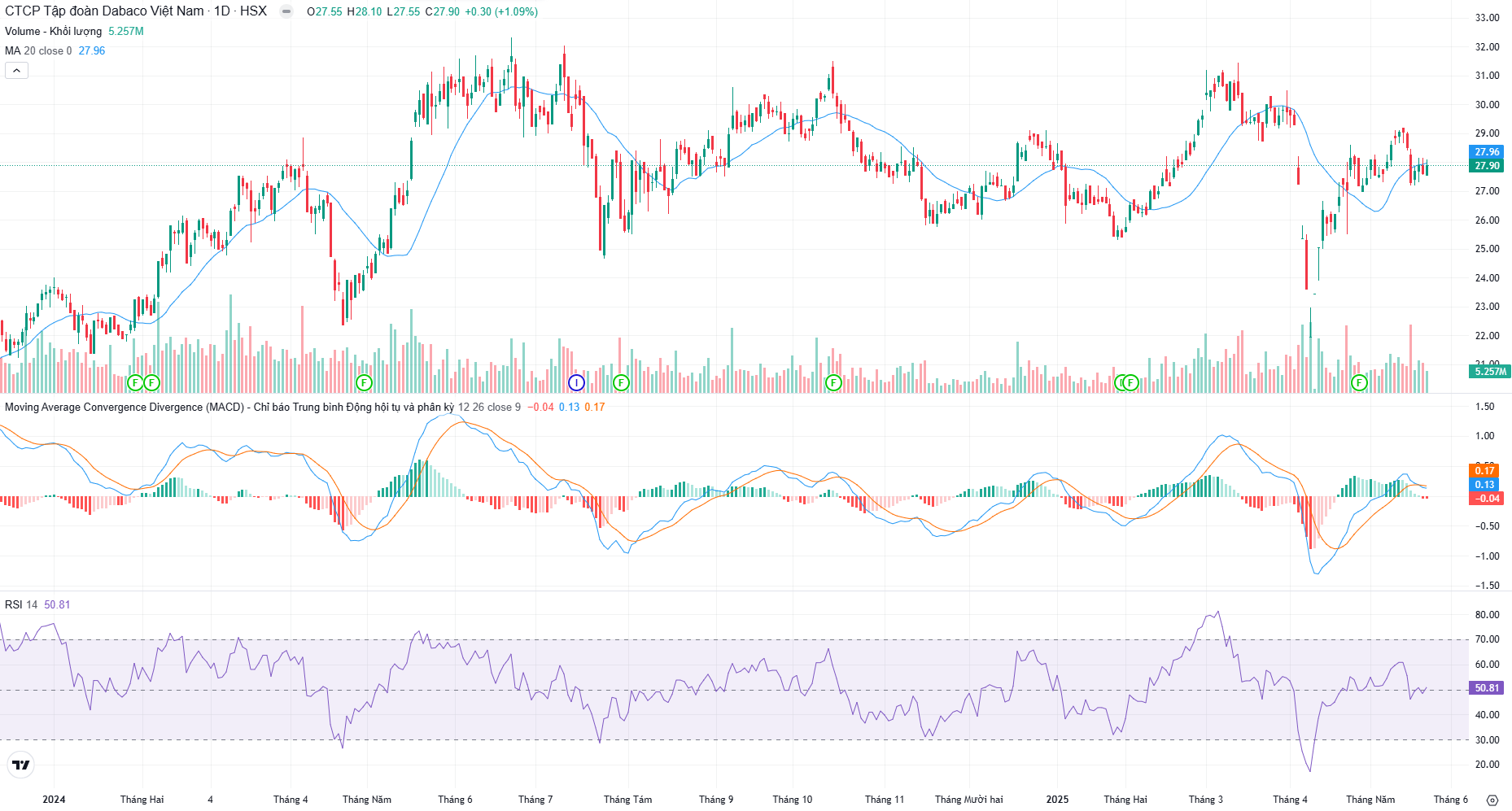1512x811 pixels.
Task: Open the F marker above Tháng Năm 2025
Action: click(1359, 382)
